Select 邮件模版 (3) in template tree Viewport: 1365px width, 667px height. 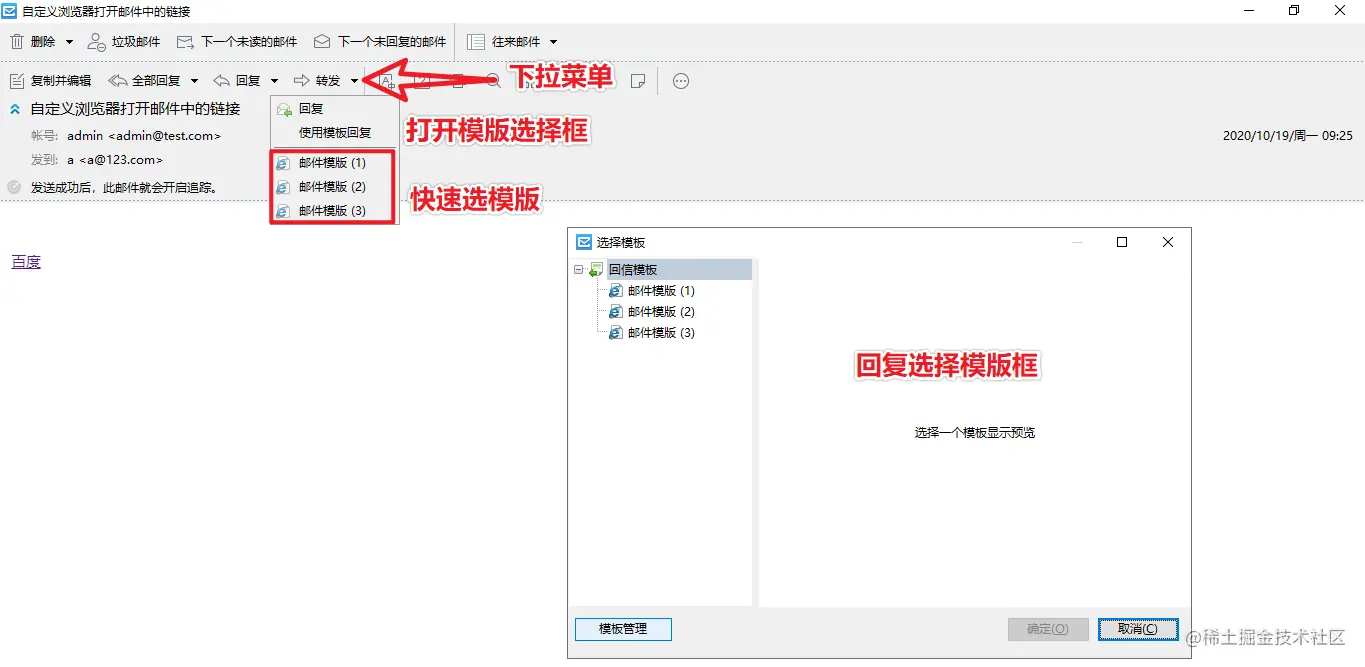coord(661,333)
